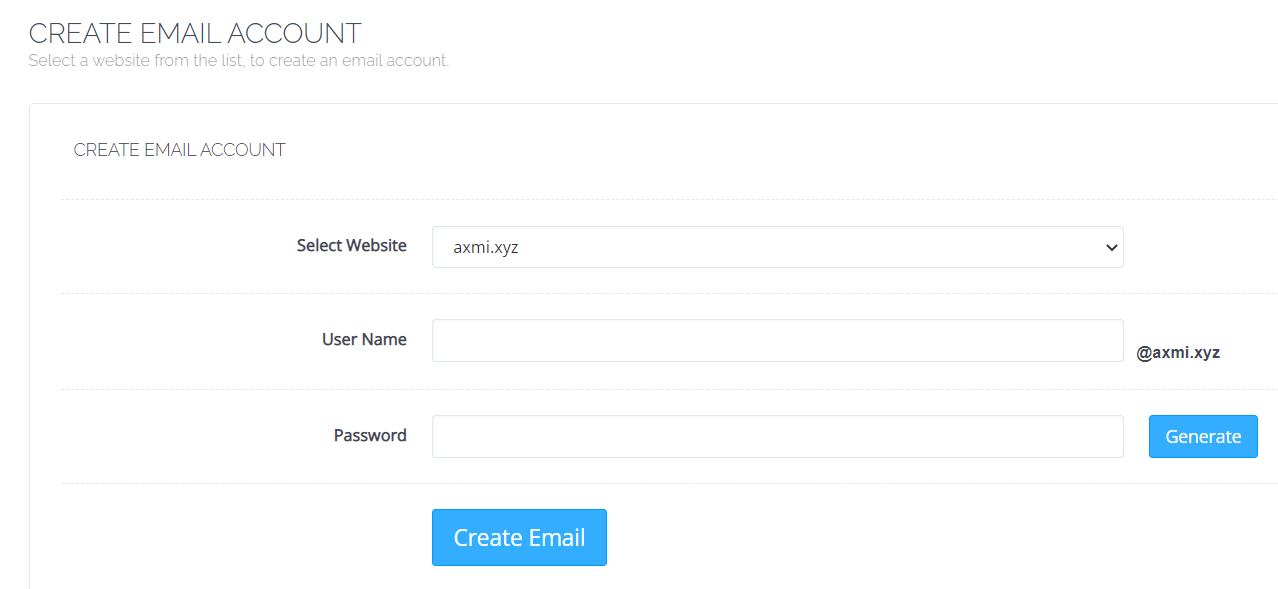The height and width of the screenshot is (589, 1278).
Task: Click the subtitle about selecting a website
Action: 239,61
